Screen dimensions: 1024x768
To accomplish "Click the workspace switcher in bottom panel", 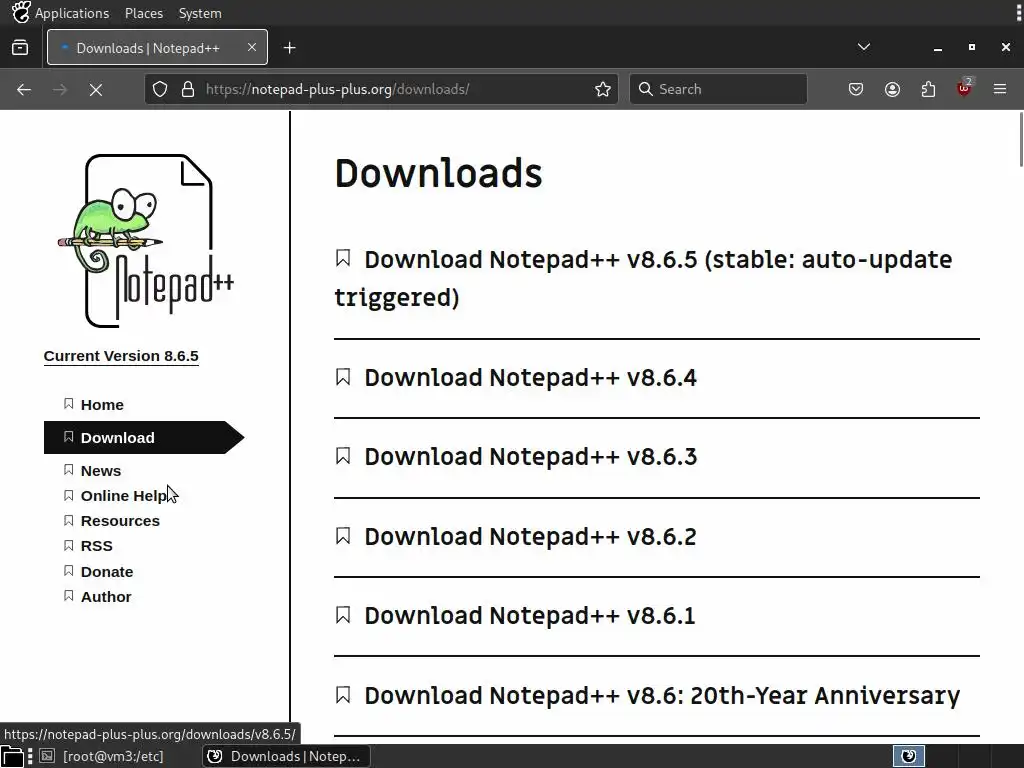I will [x=908, y=756].
